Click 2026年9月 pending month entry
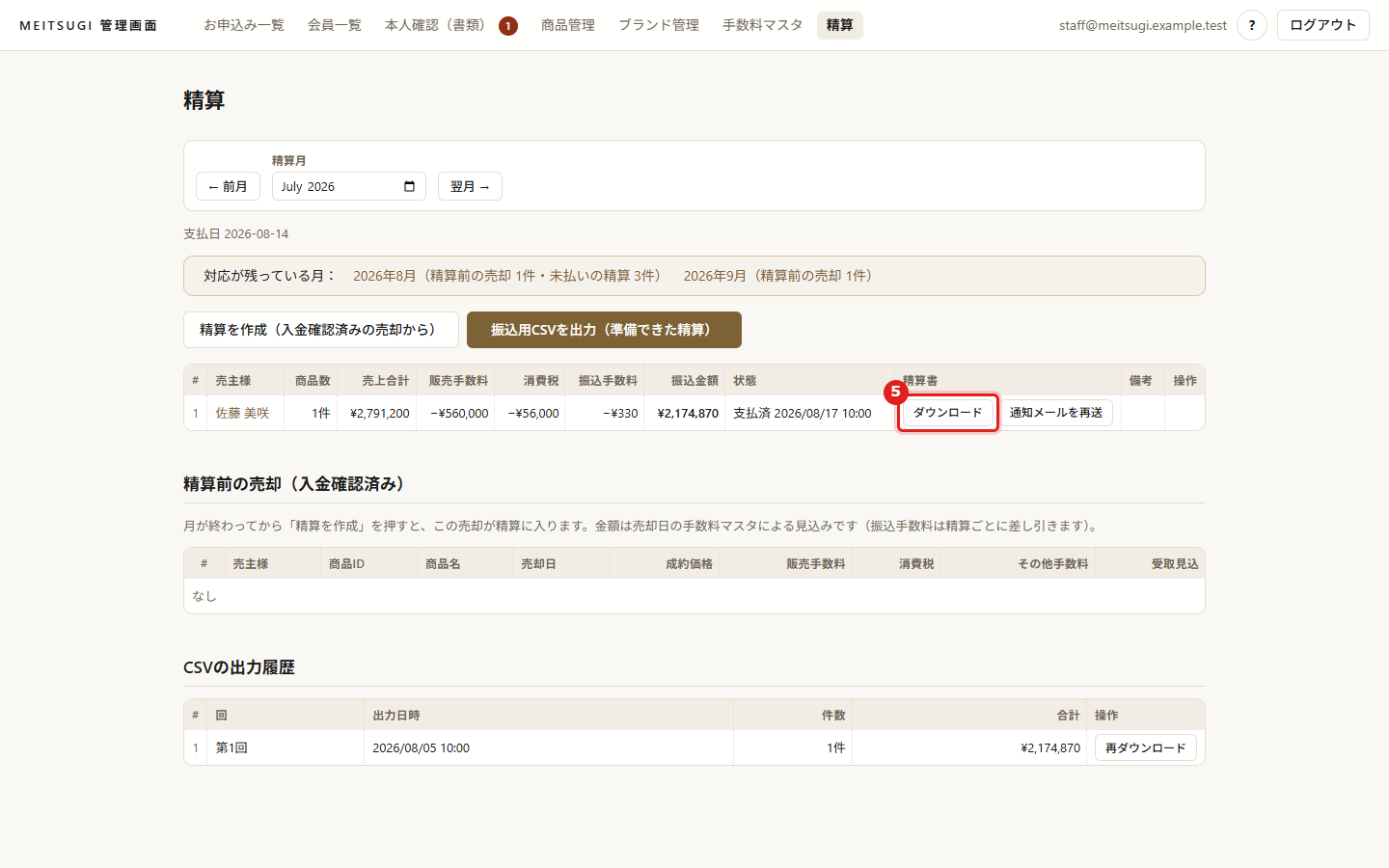 click(777, 276)
